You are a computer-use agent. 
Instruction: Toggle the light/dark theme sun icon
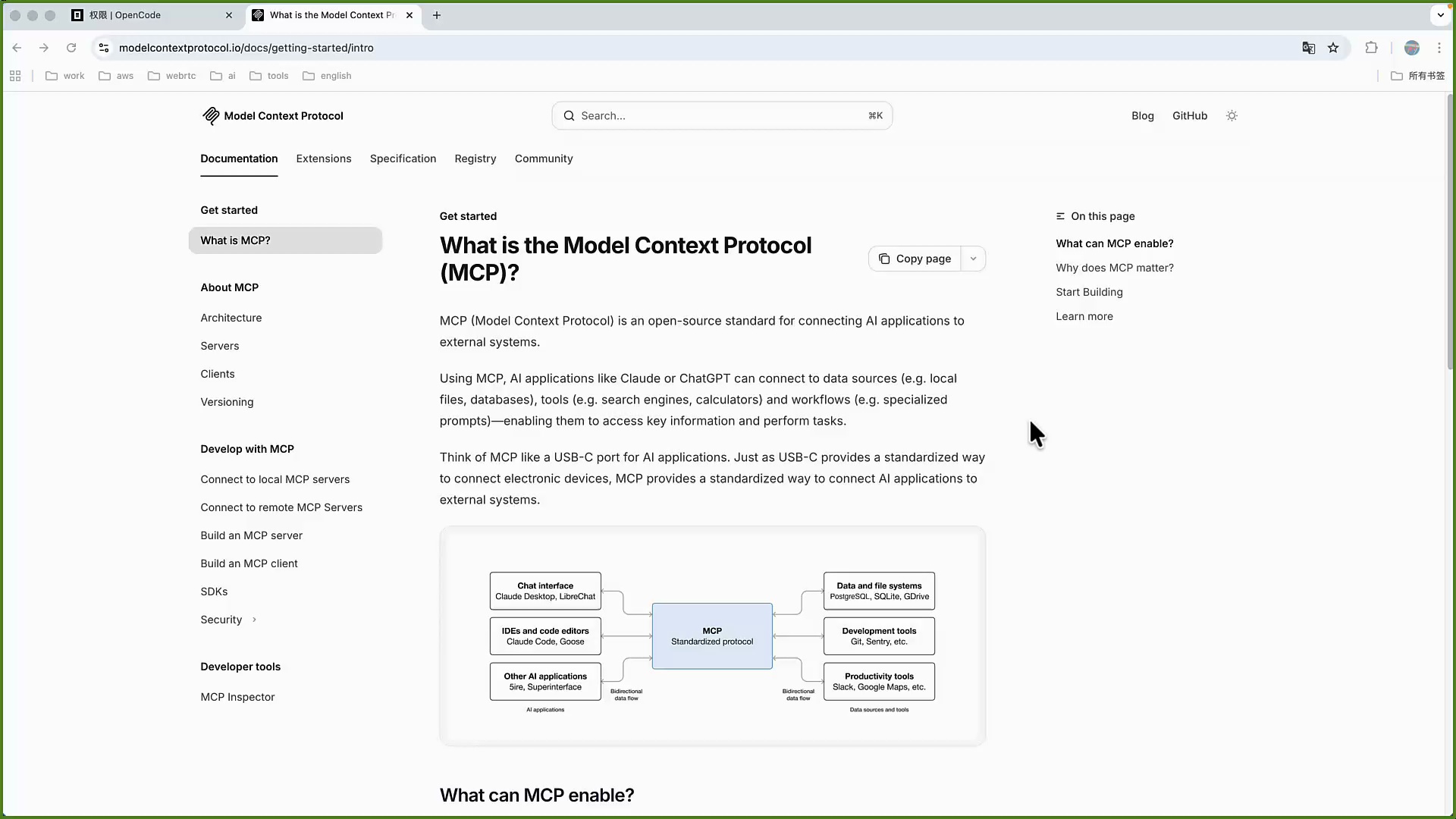1232,116
